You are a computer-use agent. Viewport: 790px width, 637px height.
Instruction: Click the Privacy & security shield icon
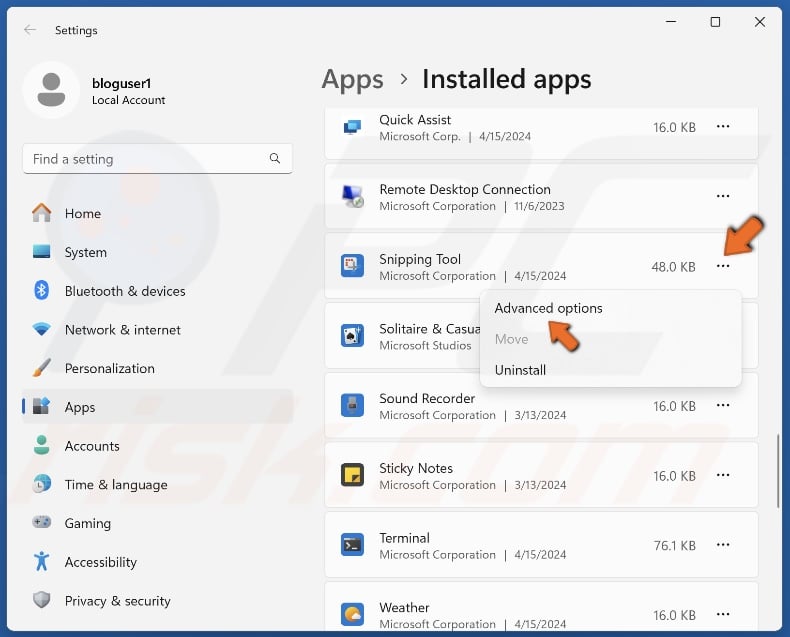[x=41, y=600]
